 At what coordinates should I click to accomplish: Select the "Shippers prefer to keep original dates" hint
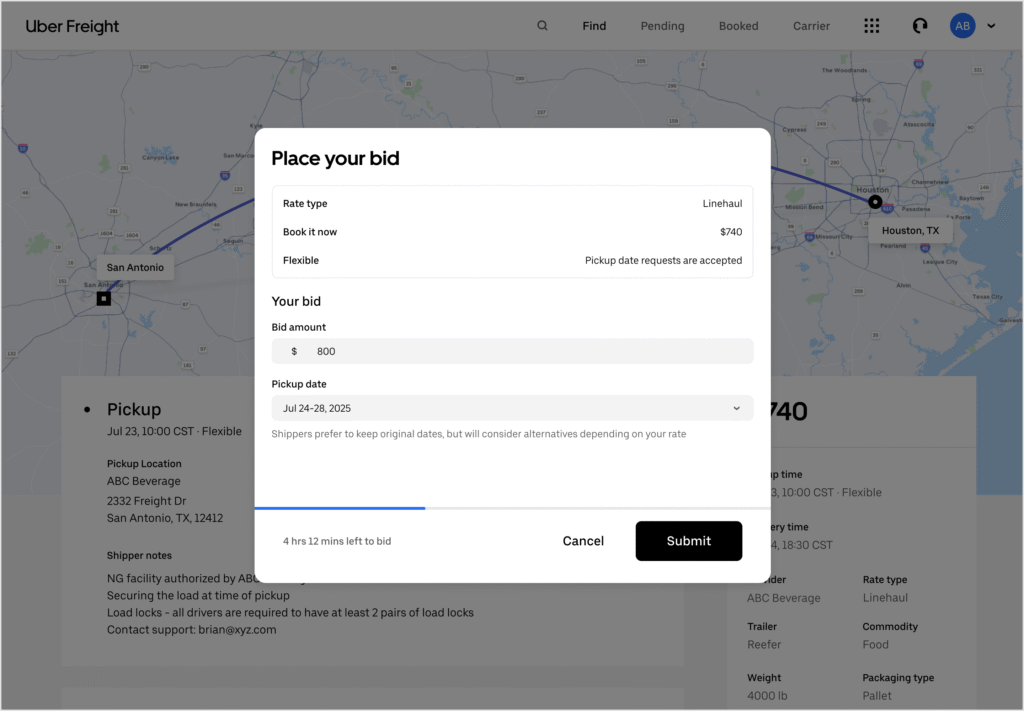[479, 434]
